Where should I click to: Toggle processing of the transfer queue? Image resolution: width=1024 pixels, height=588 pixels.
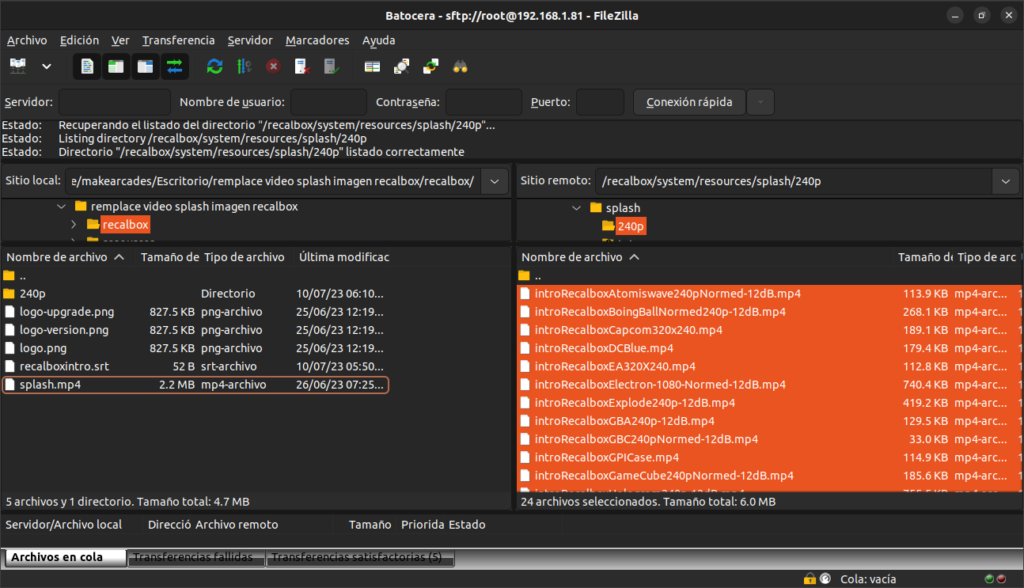coord(244,66)
